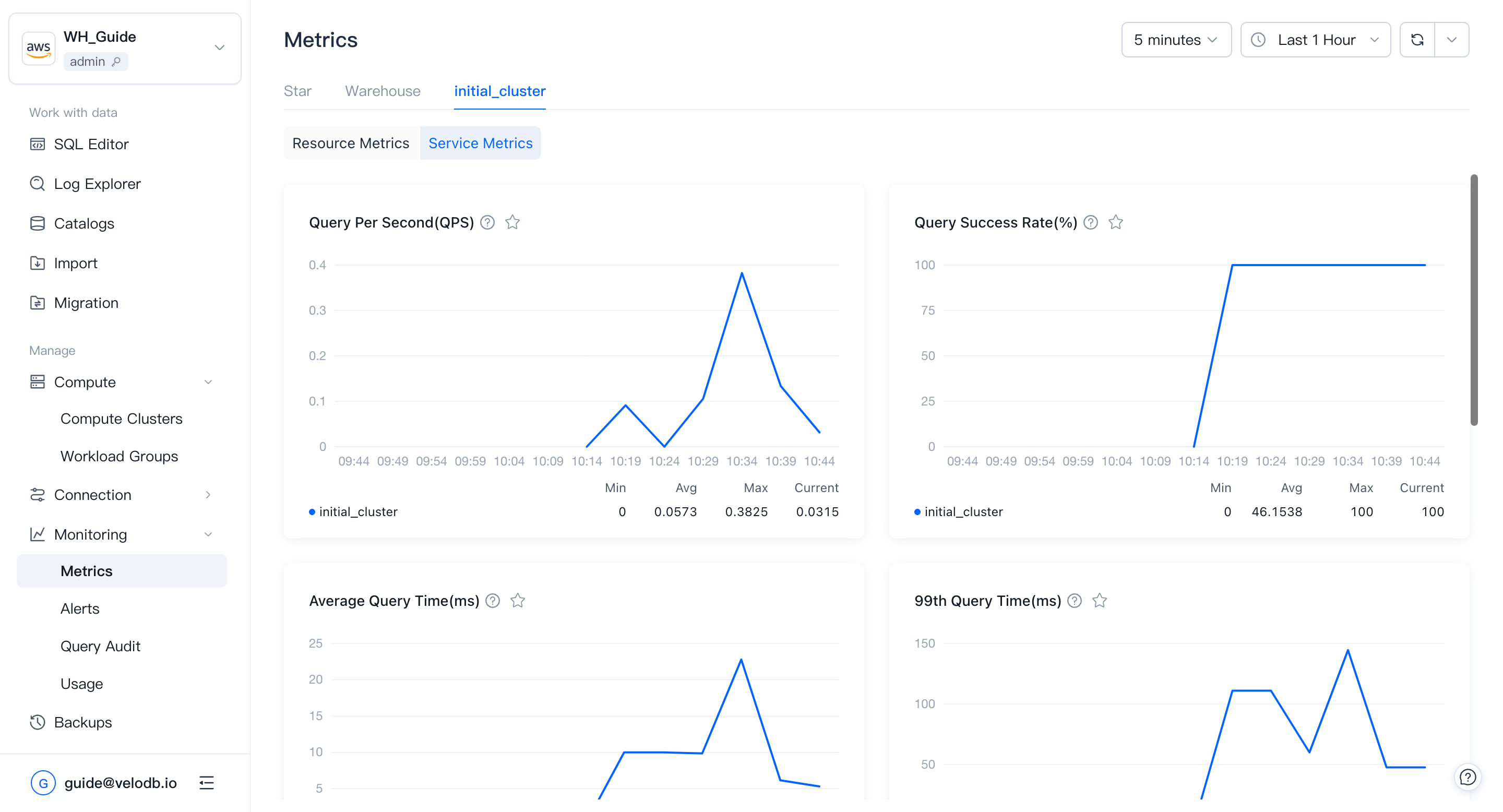Star the Query Success Rate chart
Viewport: 1503px width, 812px height.
1116,222
